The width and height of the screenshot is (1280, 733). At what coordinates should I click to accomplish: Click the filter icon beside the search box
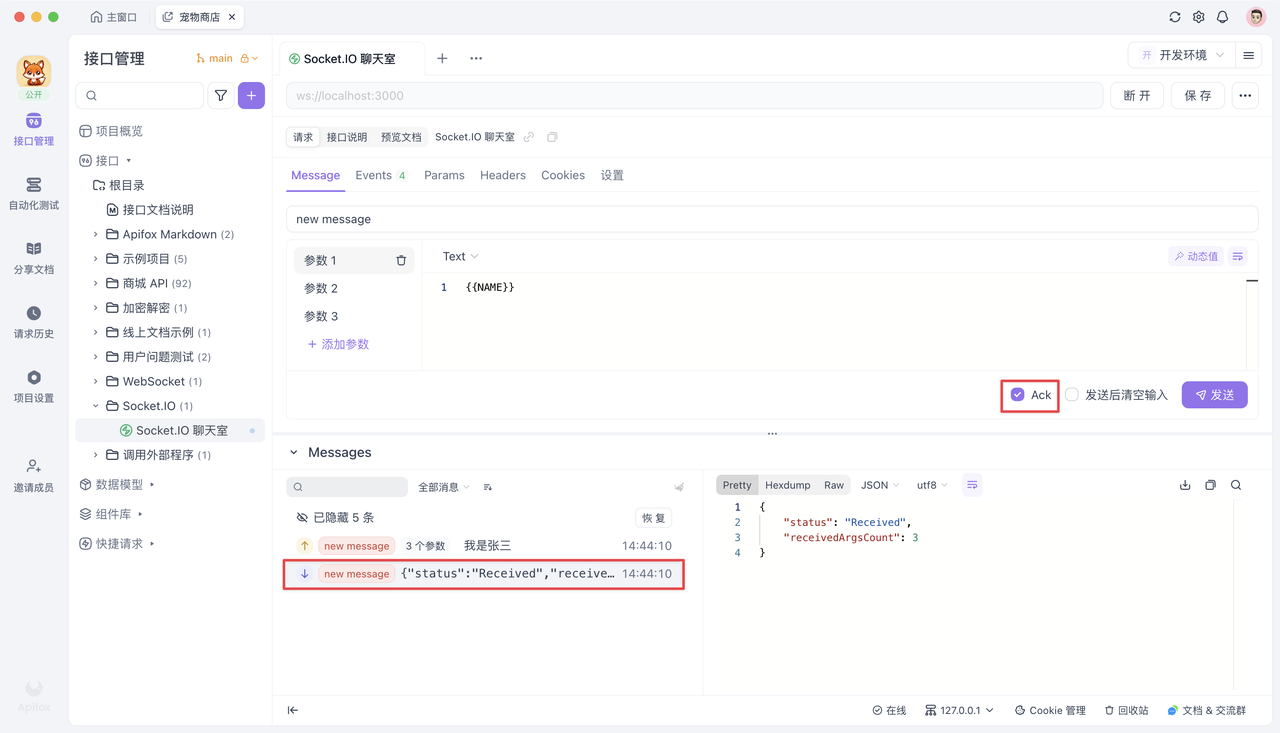click(221, 96)
